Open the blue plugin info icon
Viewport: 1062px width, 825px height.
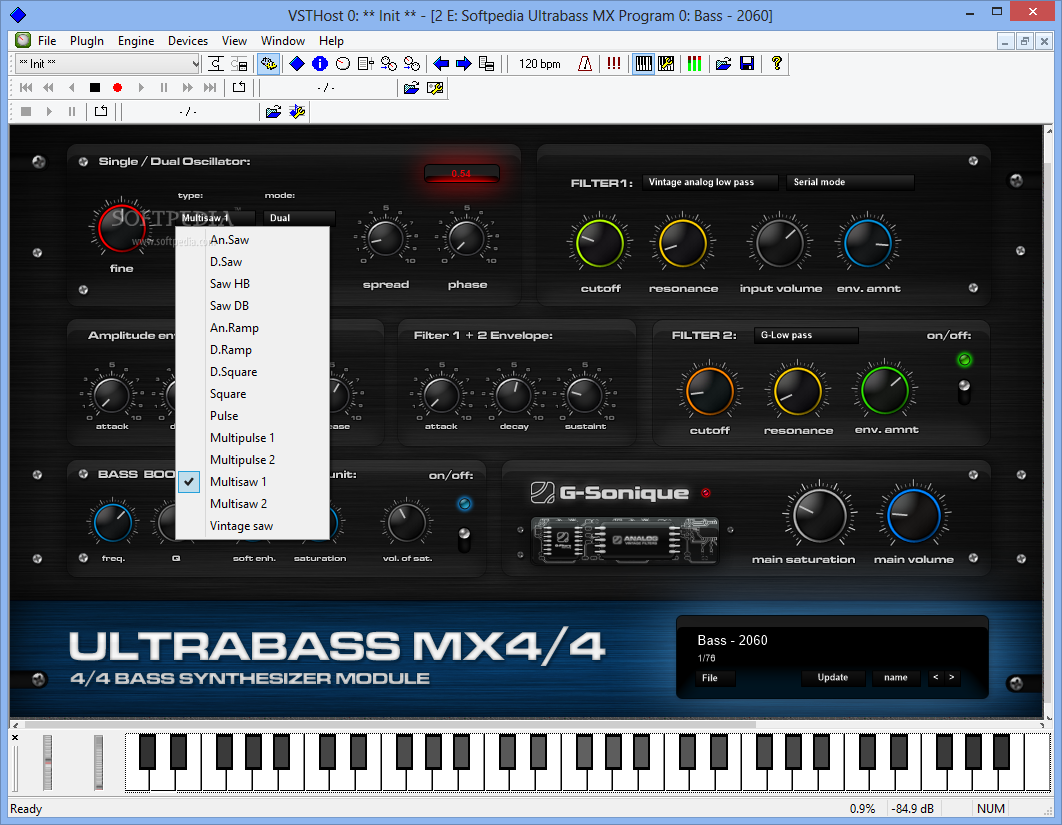tap(320, 64)
